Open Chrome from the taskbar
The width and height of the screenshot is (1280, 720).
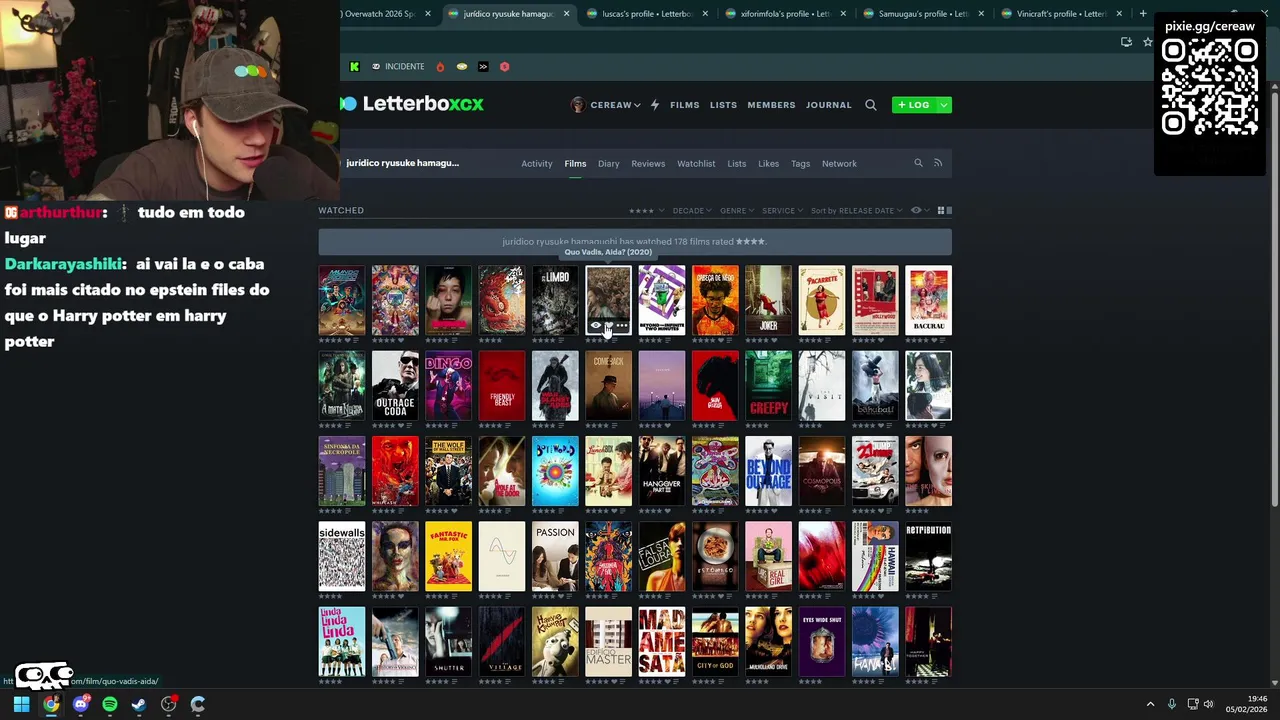(51, 704)
